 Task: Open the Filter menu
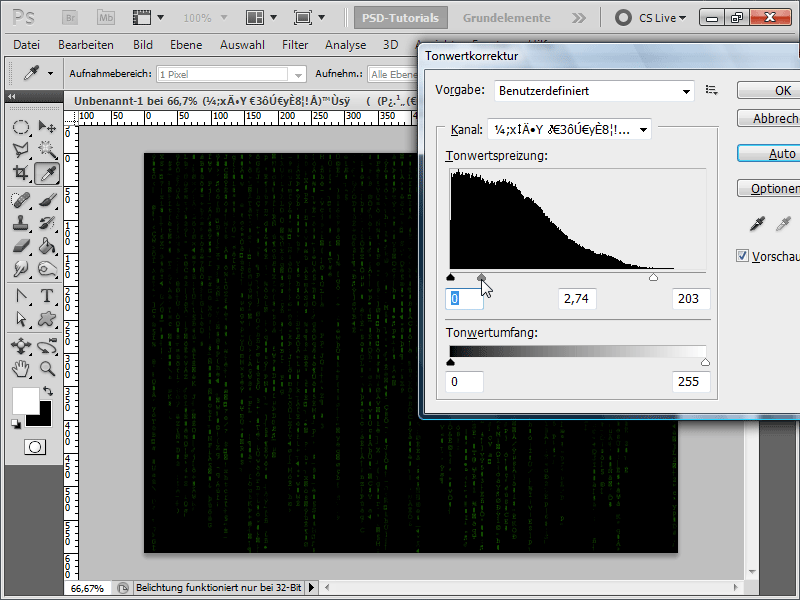click(295, 45)
